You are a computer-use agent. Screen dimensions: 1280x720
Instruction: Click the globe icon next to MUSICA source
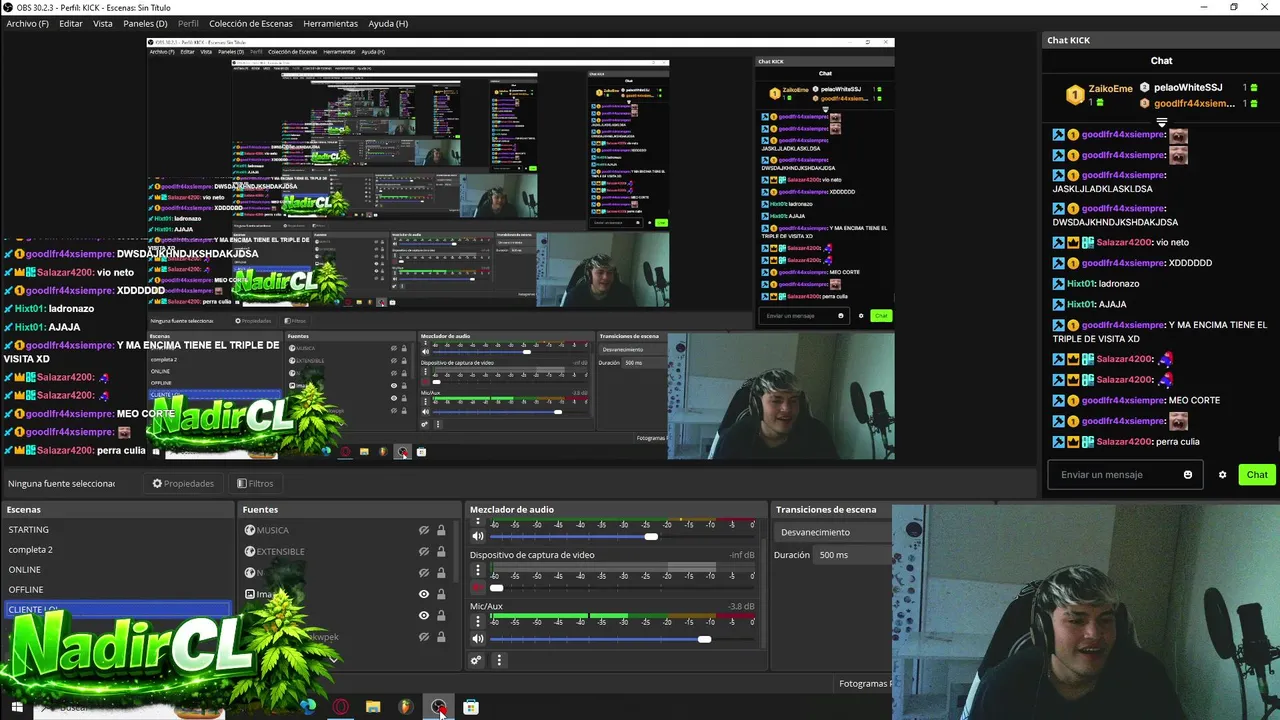coord(250,530)
